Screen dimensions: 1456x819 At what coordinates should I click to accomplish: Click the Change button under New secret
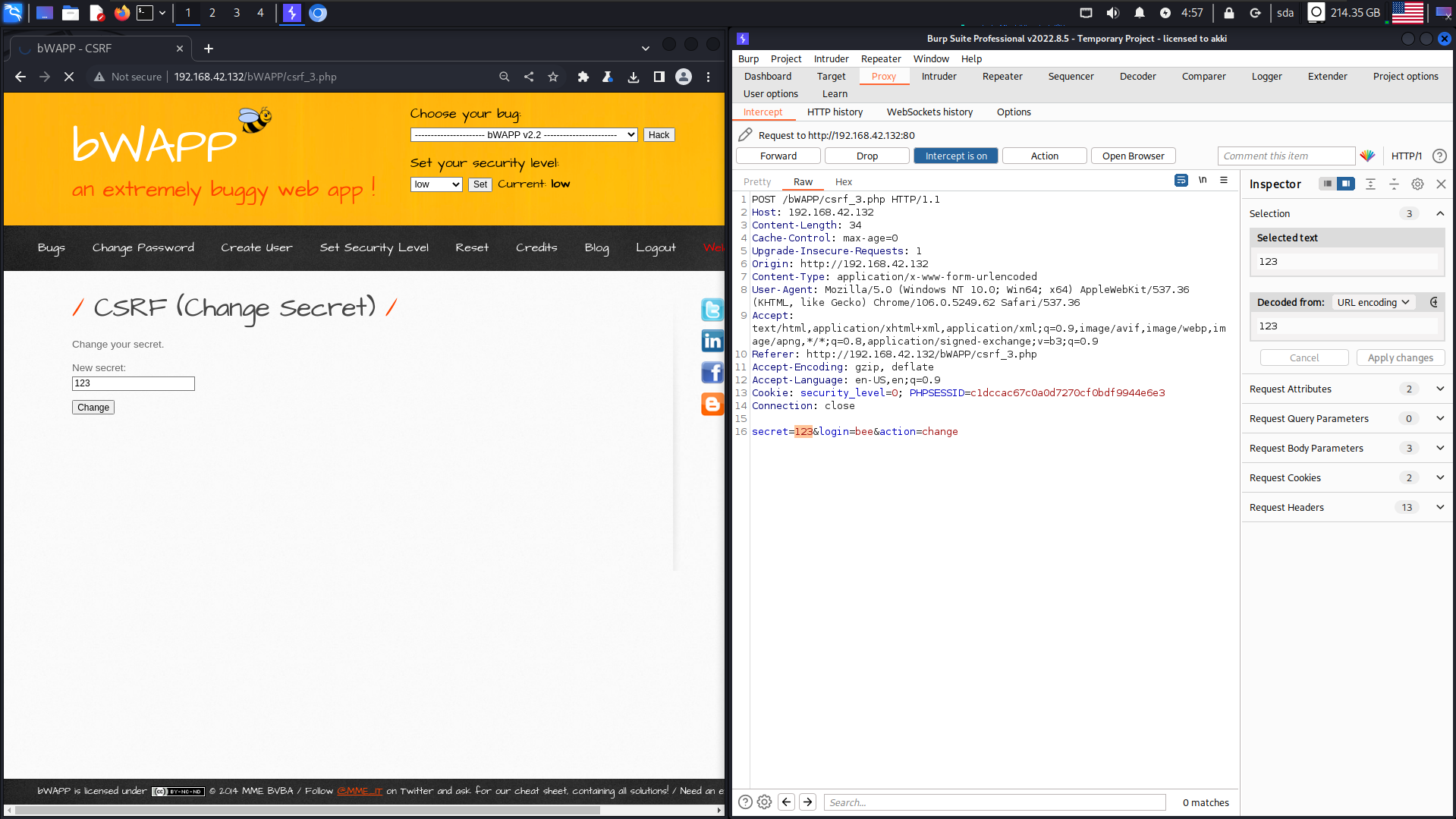point(93,408)
